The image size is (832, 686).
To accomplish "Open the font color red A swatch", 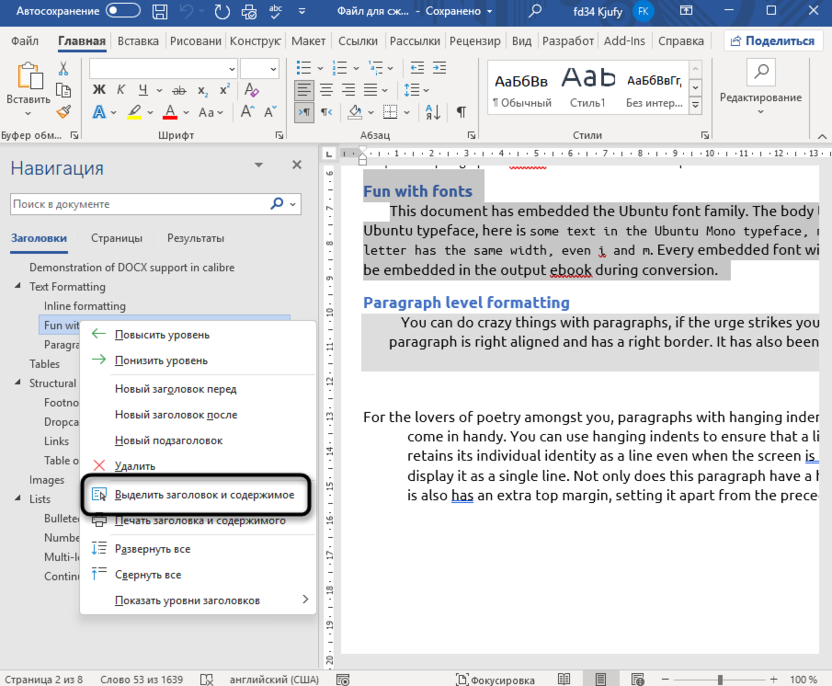I will [170, 112].
